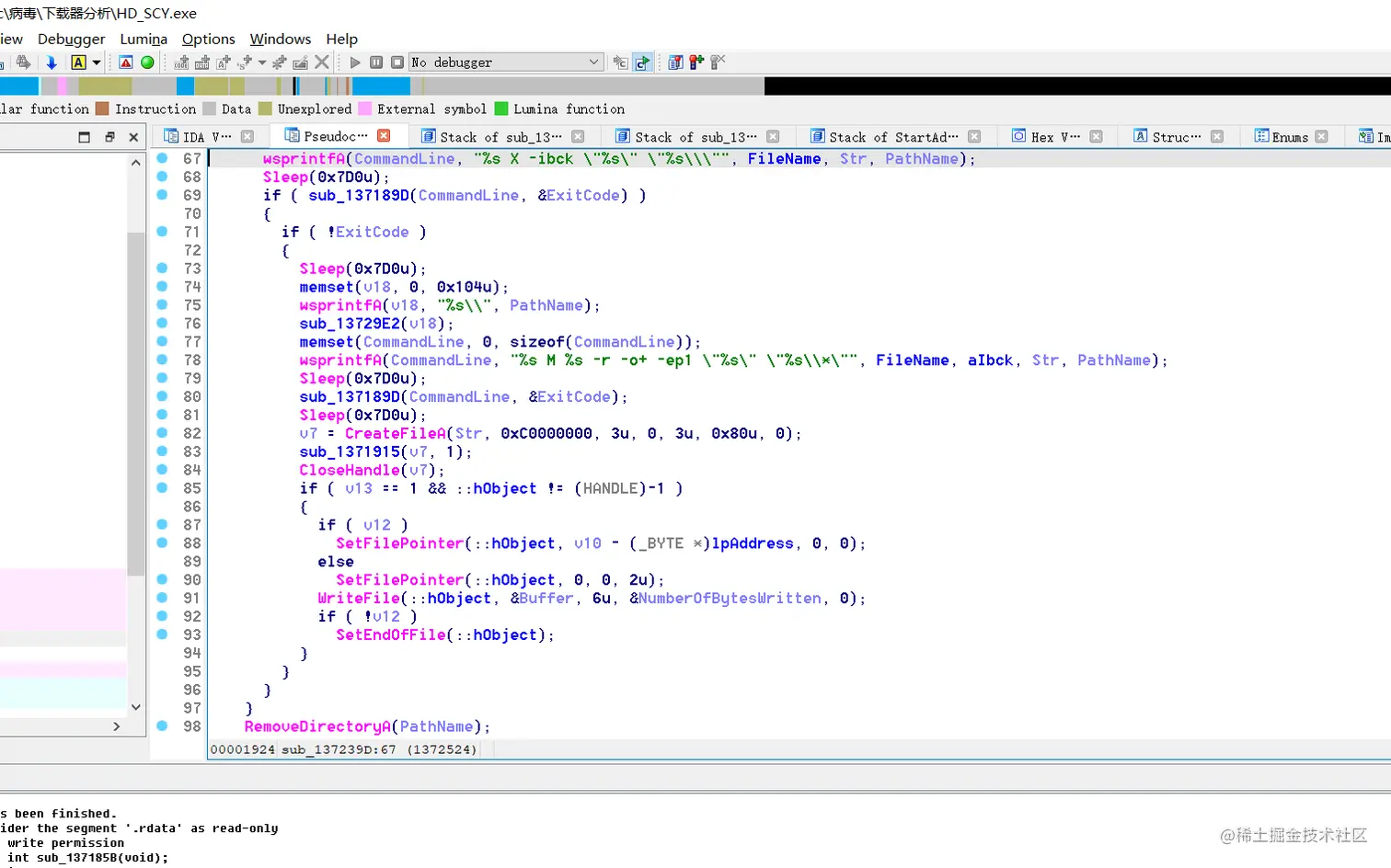Click the left panel's float window button
Viewport: 1391px width, 868px height.
[109, 137]
